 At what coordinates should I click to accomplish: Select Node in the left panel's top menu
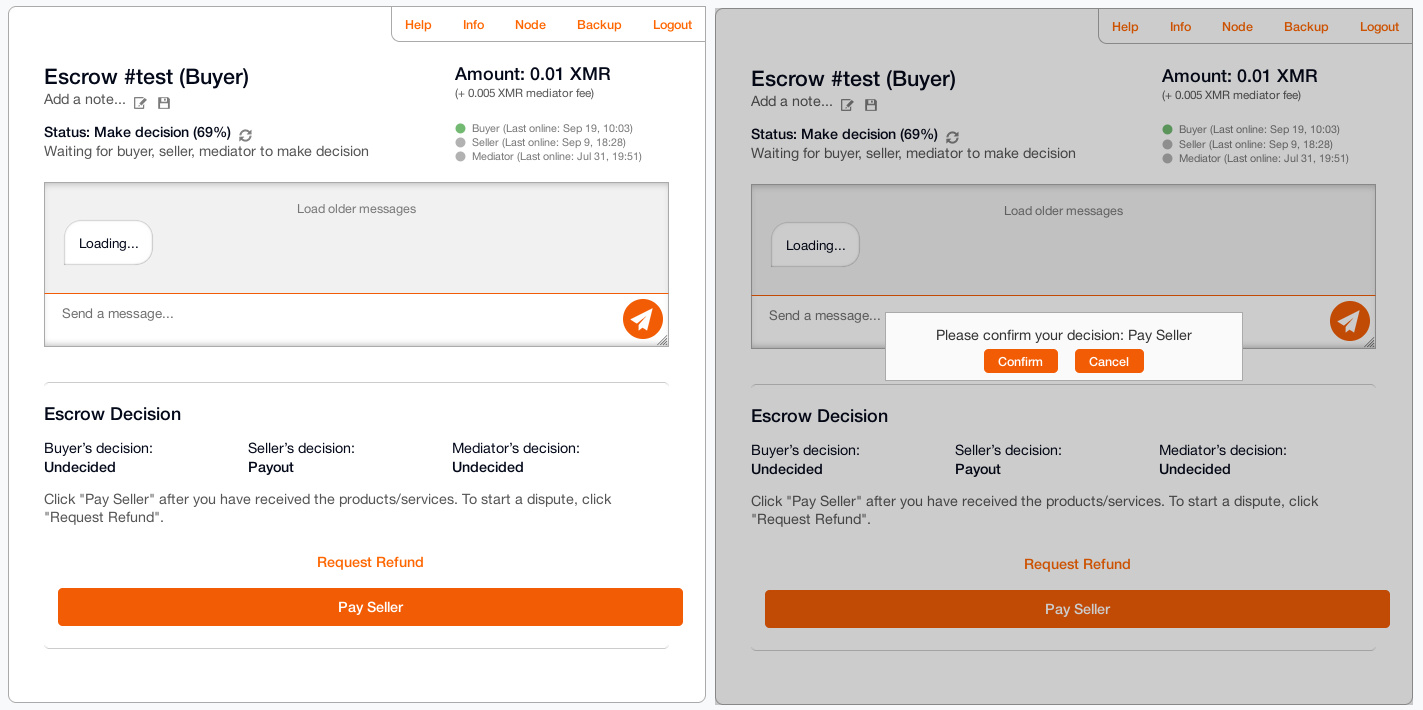pyautogui.click(x=530, y=25)
